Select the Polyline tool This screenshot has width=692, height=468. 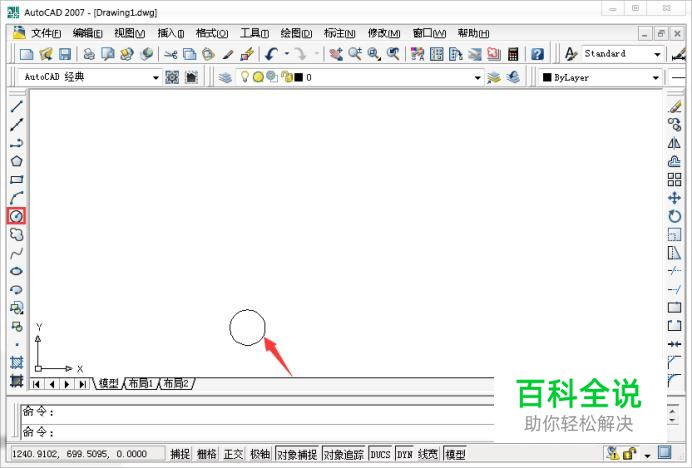click(16, 143)
